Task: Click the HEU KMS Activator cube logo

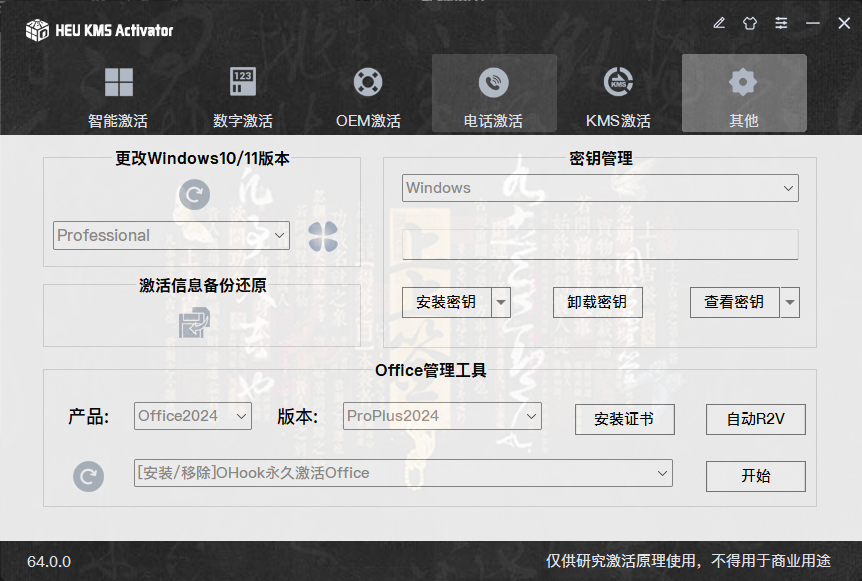Action: (x=37, y=30)
